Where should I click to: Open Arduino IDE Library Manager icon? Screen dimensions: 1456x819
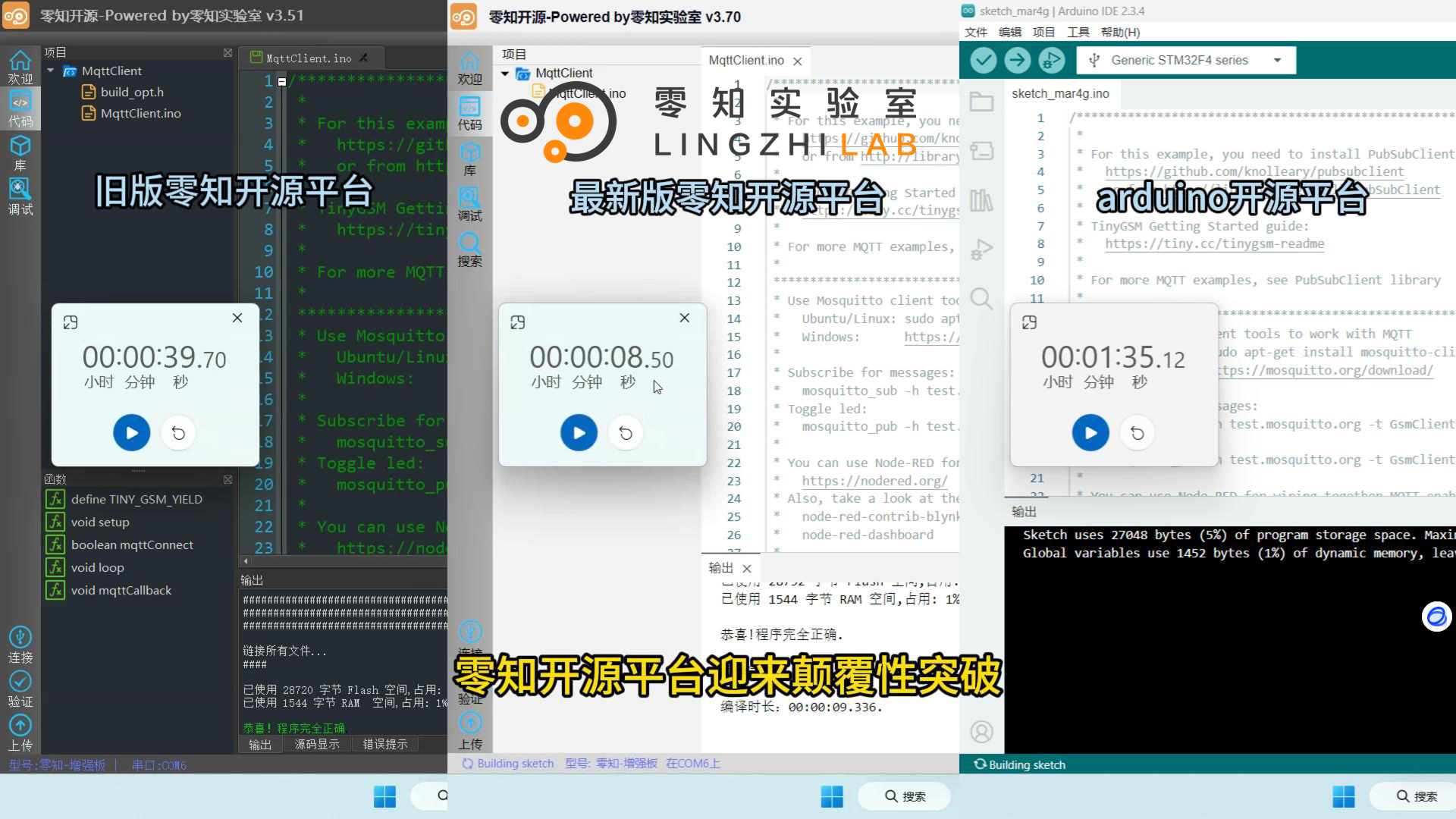982,200
